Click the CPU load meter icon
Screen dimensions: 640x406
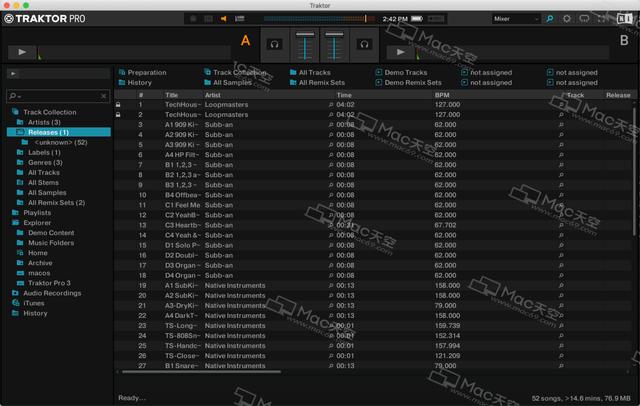click(x=240, y=19)
